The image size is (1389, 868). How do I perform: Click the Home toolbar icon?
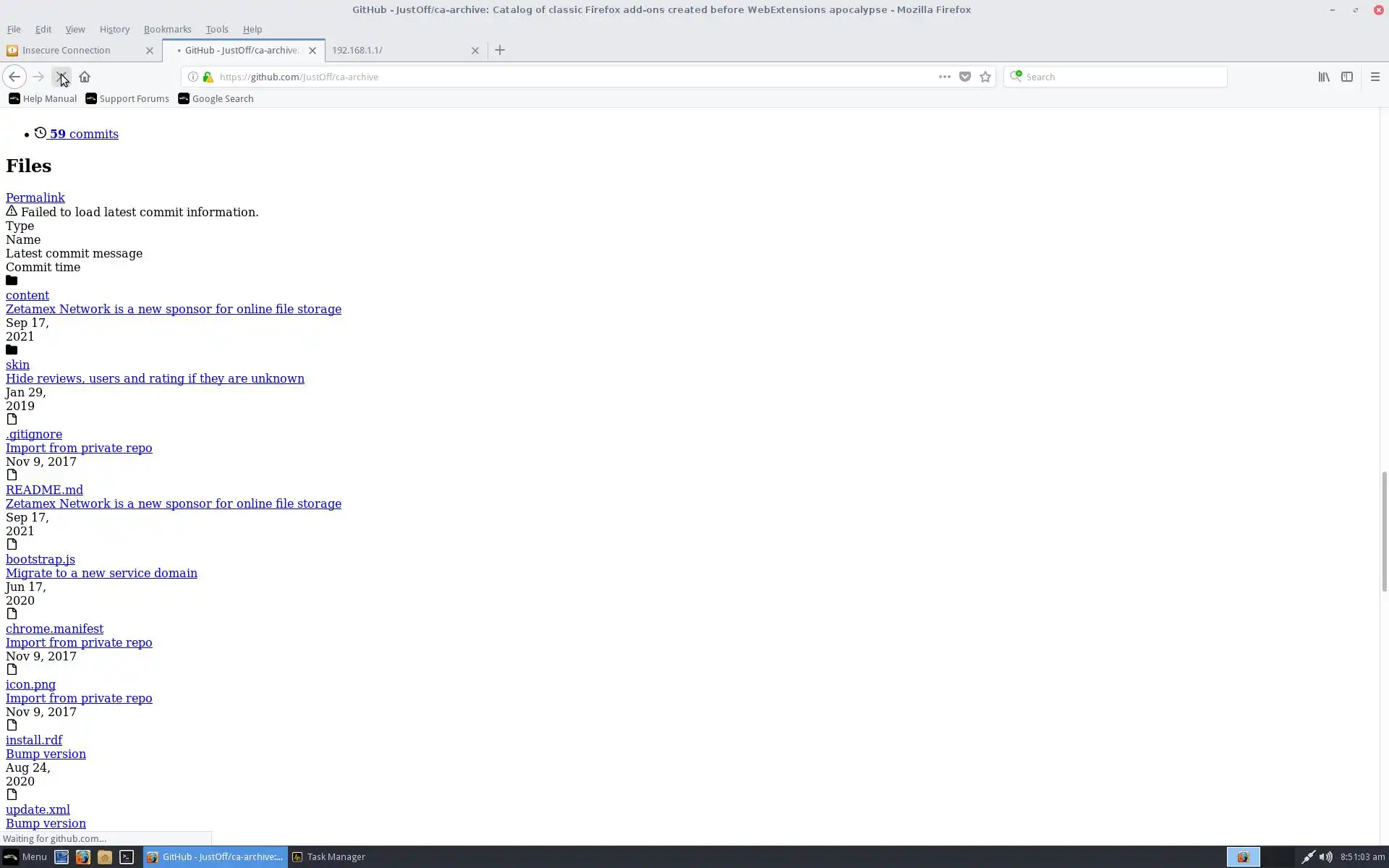(85, 77)
